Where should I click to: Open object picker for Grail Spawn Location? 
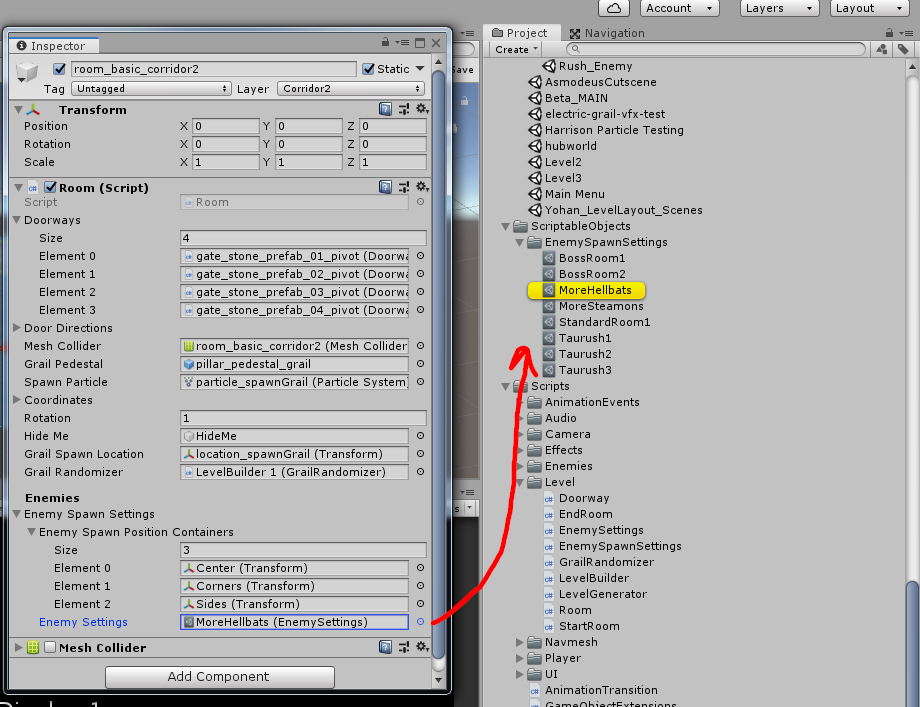click(x=420, y=454)
